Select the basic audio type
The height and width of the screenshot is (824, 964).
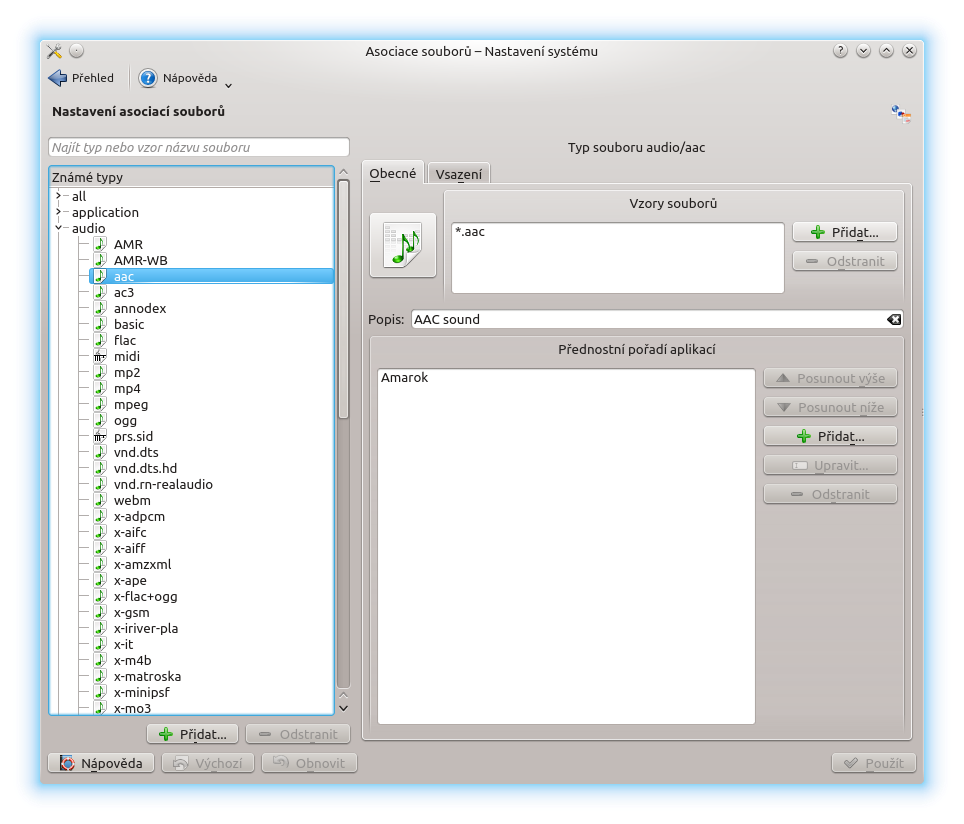pos(129,324)
